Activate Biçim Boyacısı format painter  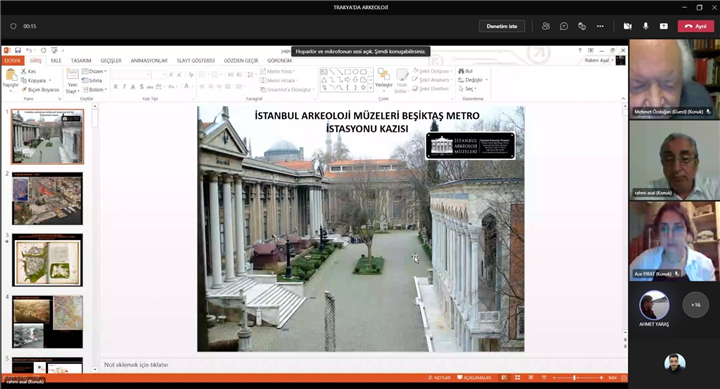pyautogui.click(x=40, y=90)
